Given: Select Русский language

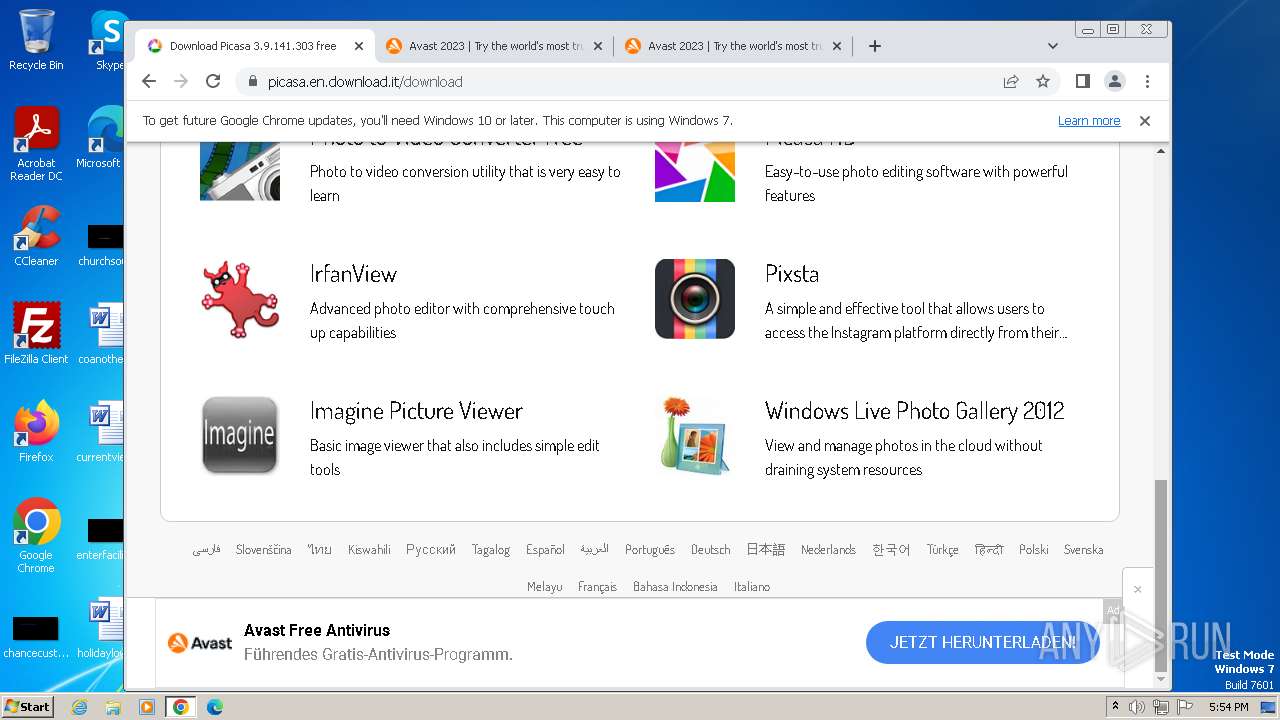Looking at the screenshot, I should pyautogui.click(x=431, y=550).
